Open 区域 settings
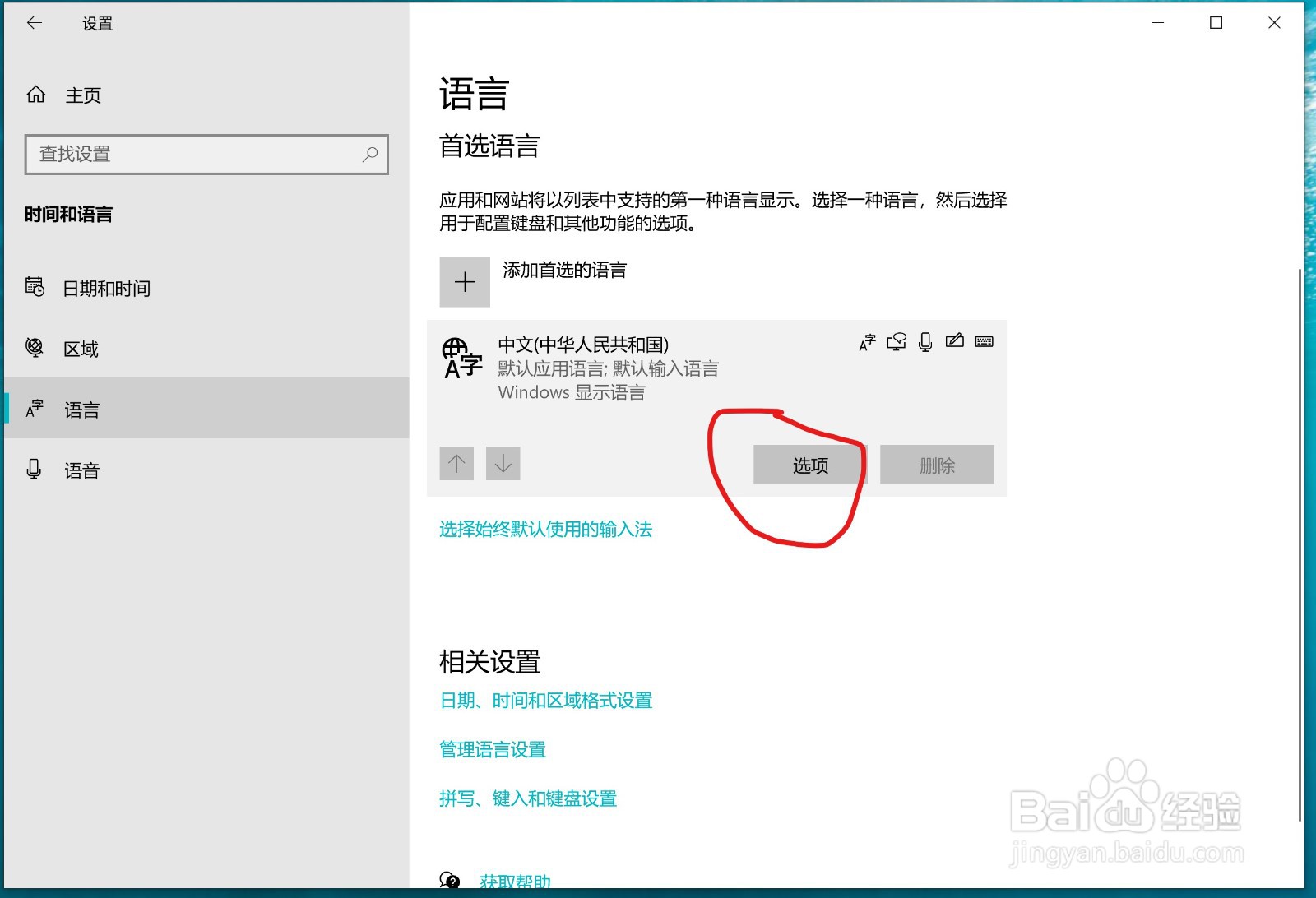Viewport: 1316px width, 898px height. (206, 349)
